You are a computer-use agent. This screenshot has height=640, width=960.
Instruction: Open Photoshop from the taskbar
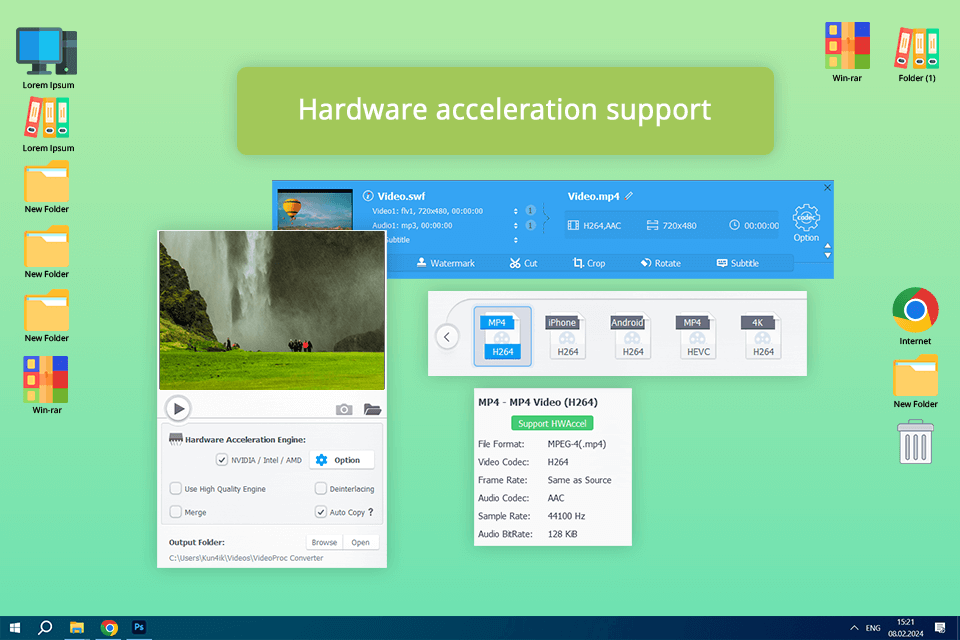tap(139, 627)
